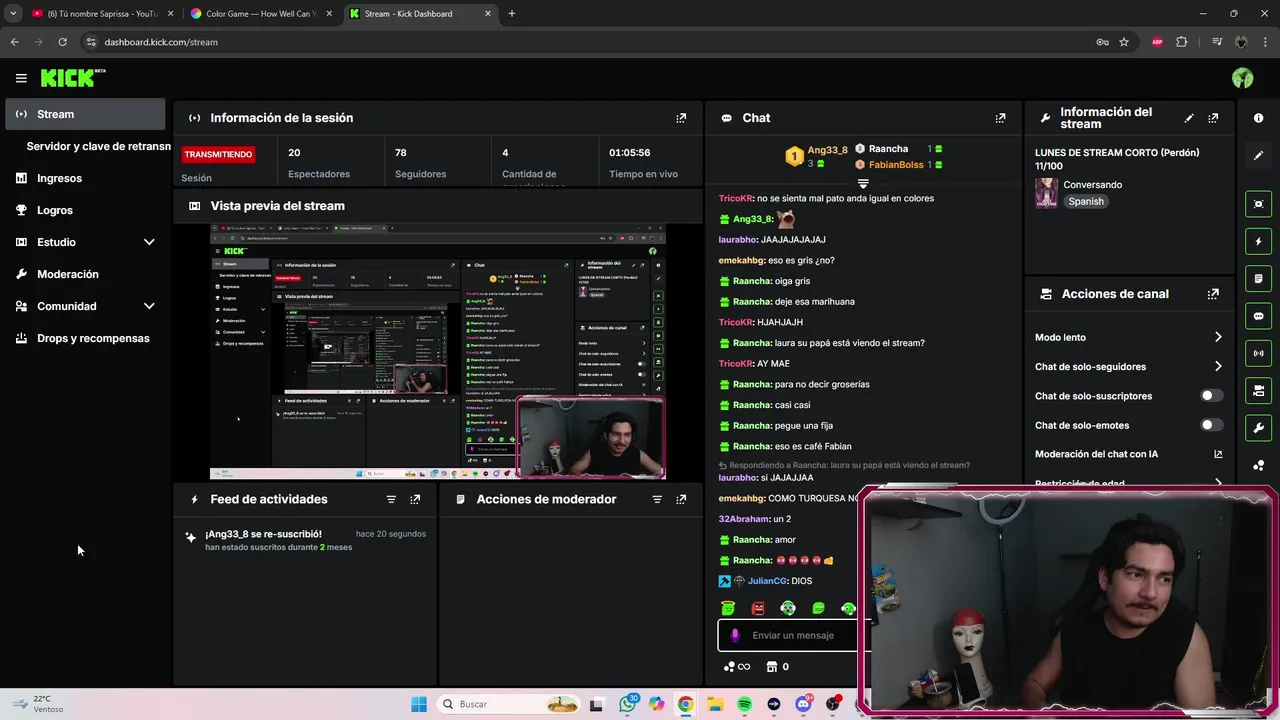Click the Conversando category thumbnail
The height and width of the screenshot is (720, 1280).
(1046, 193)
